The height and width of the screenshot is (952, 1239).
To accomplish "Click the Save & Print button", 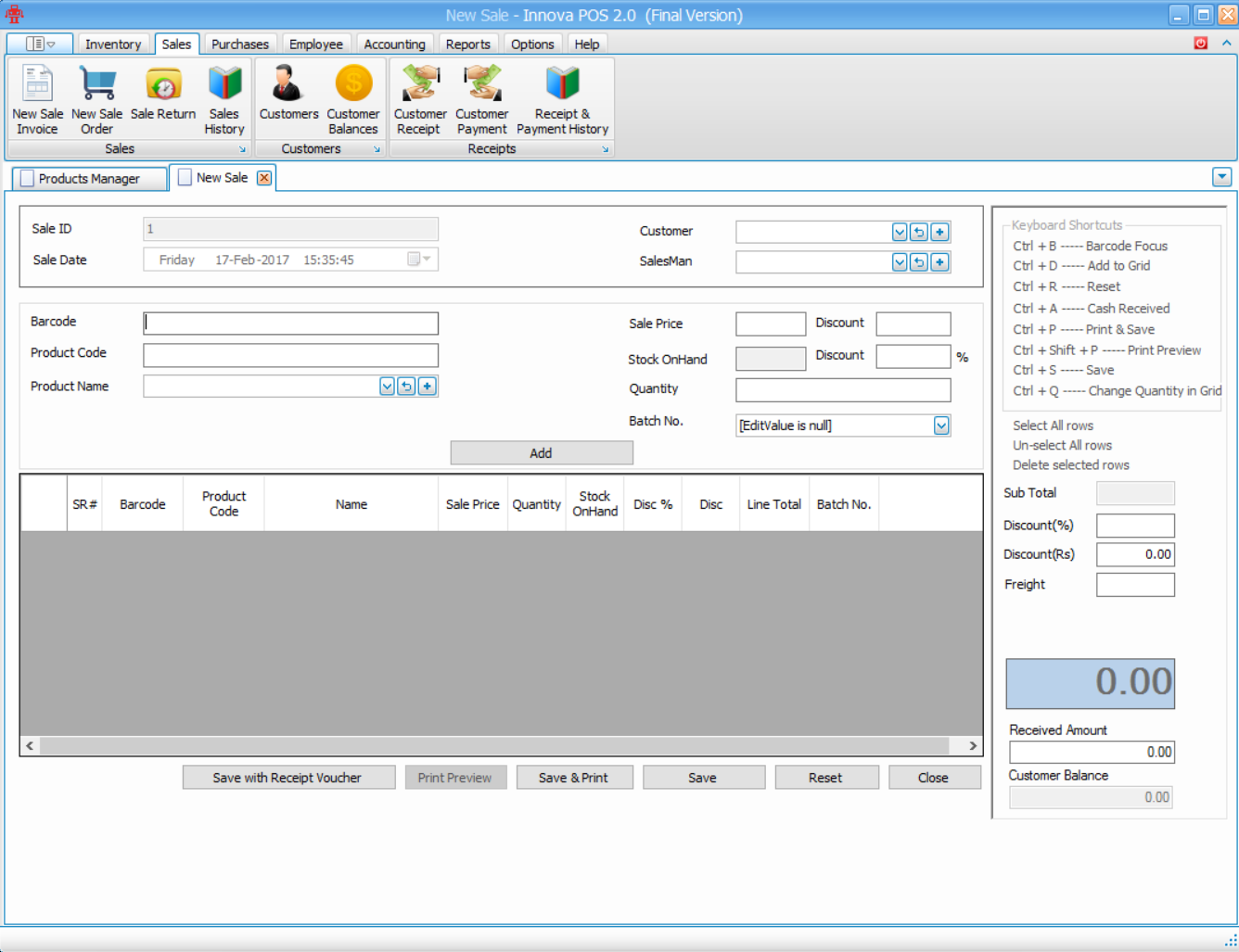I will 574,778.
